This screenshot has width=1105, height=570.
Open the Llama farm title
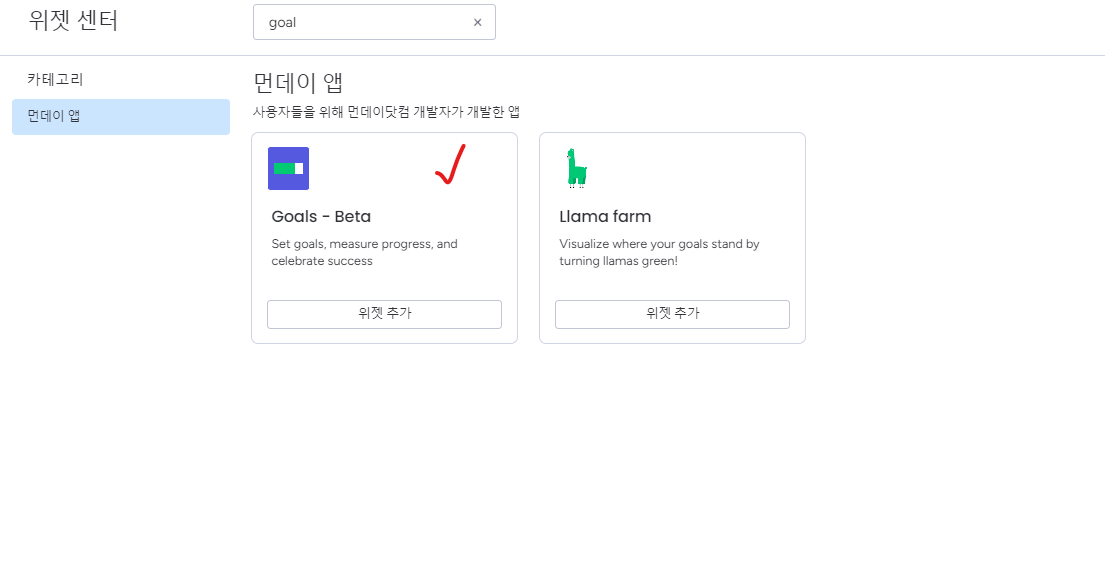(605, 216)
